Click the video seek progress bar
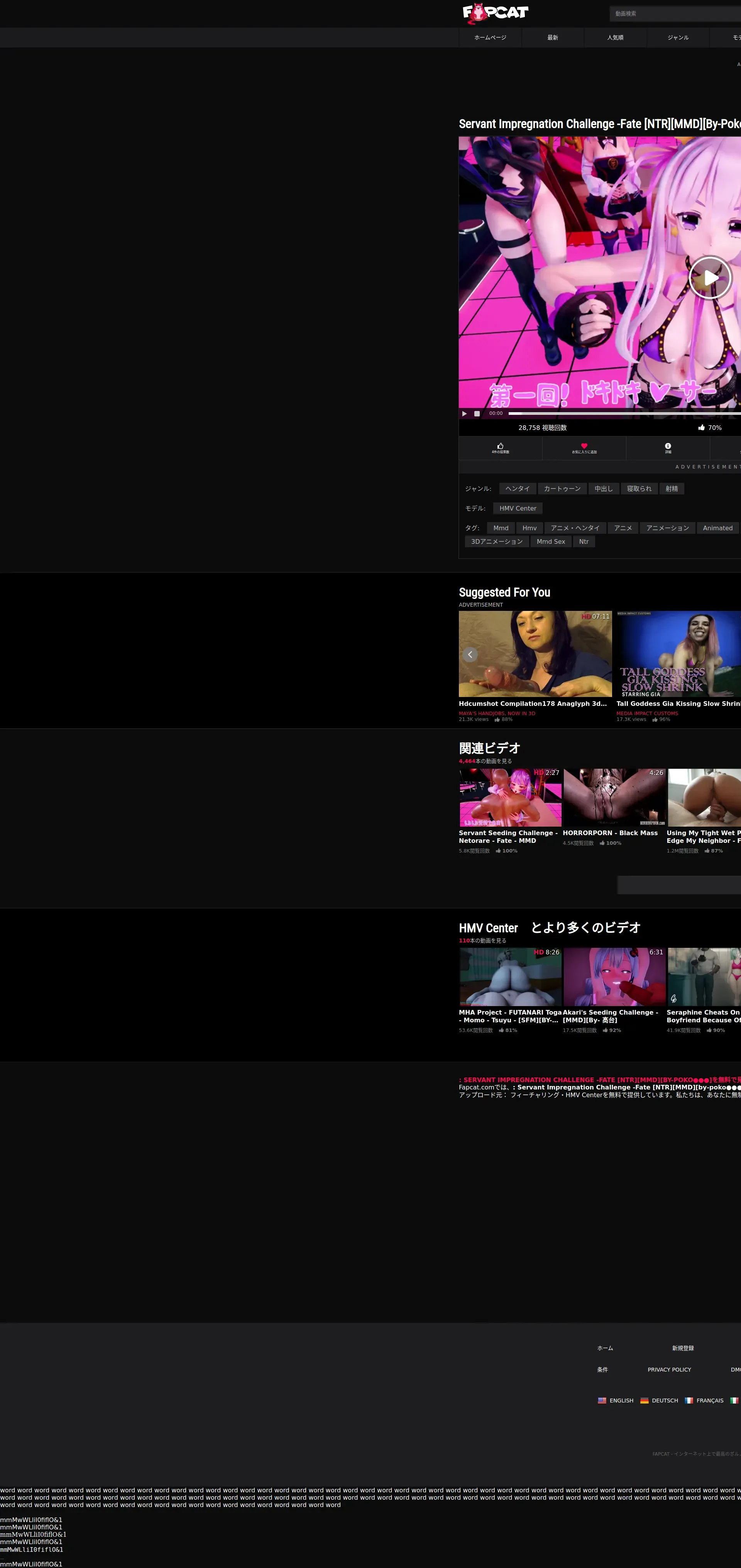This screenshot has width=741, height=1568. [625, 413]
